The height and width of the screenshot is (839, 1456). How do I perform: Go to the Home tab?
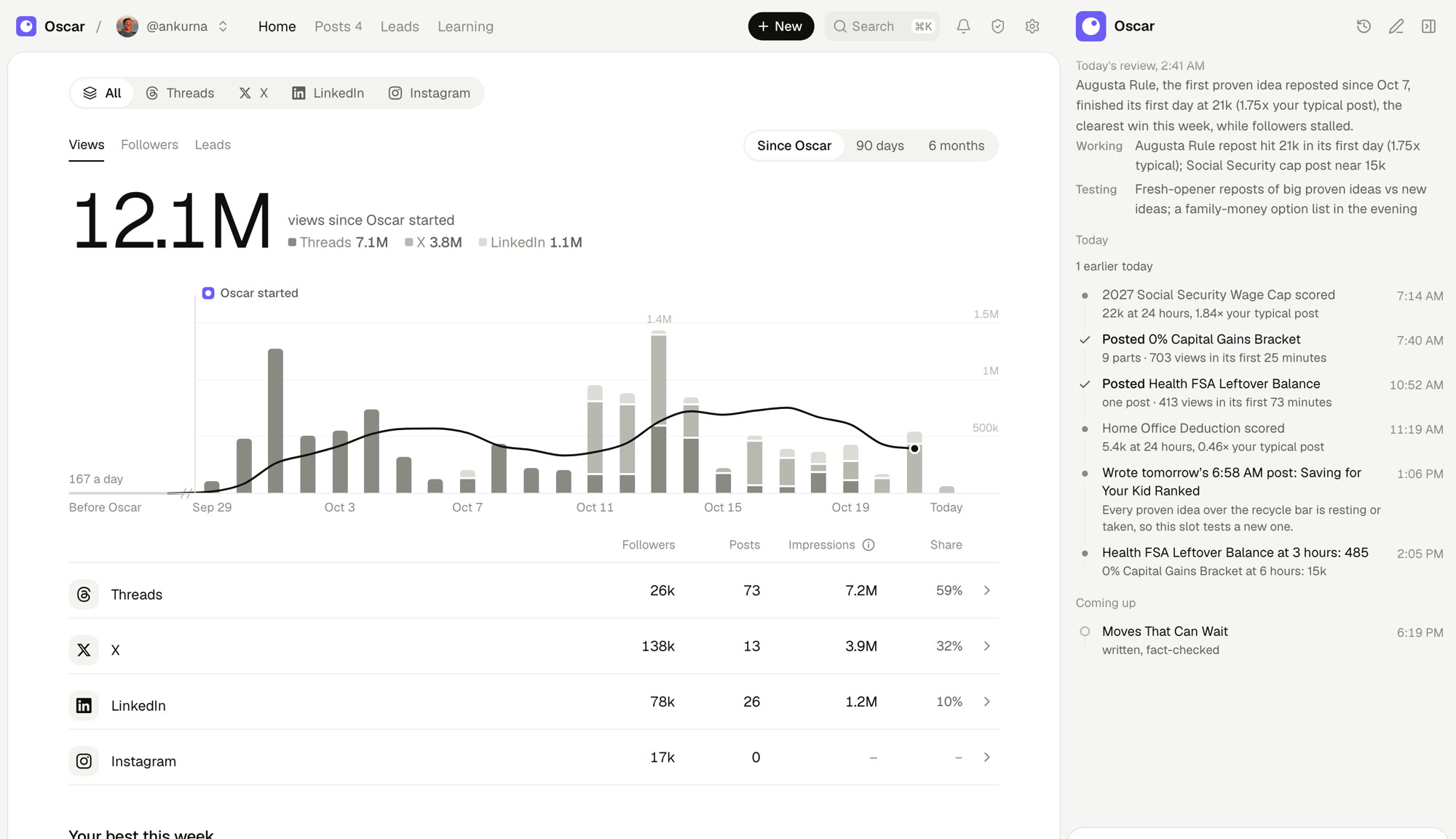tap(277, 26)
